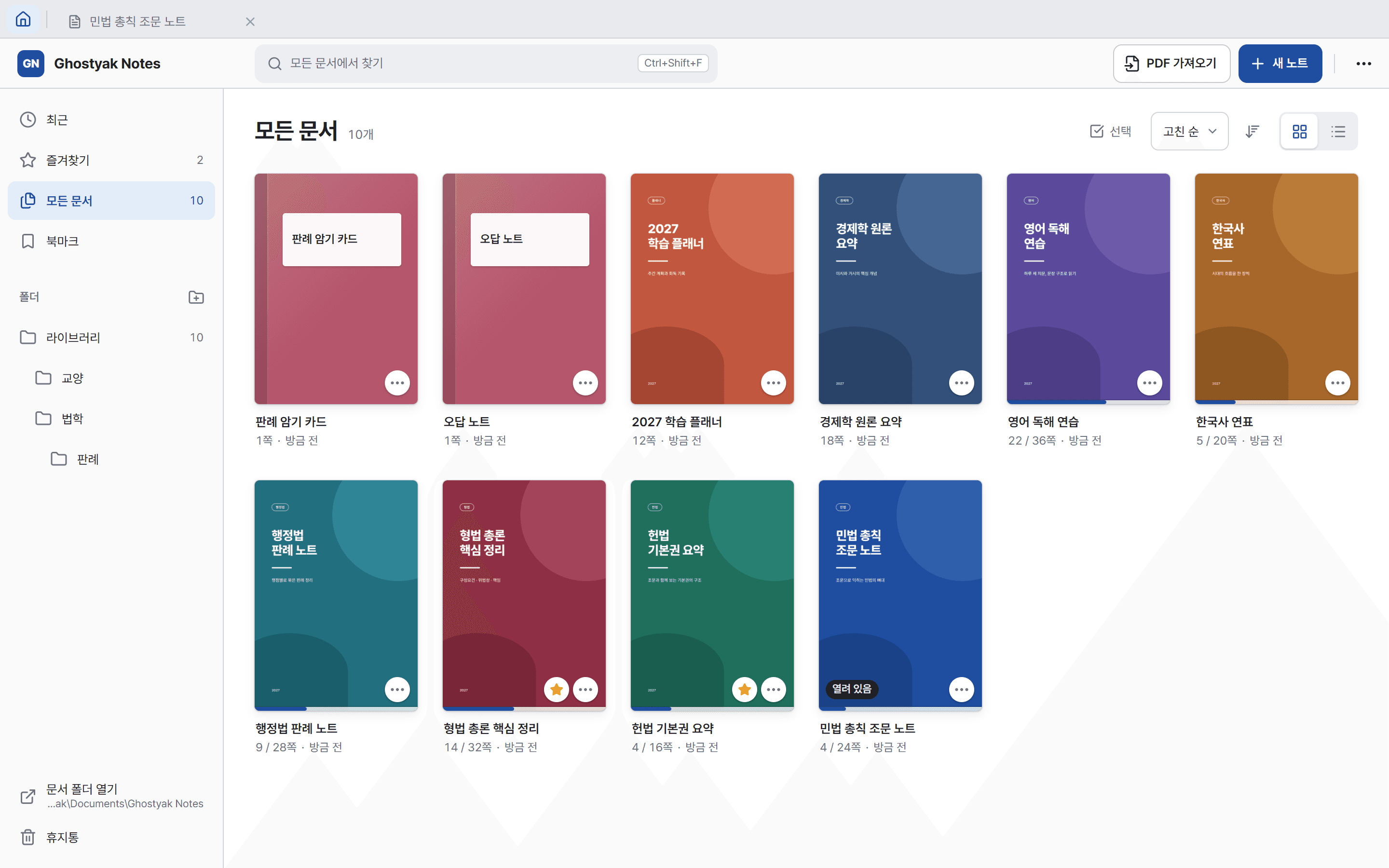
Task: Open more options for 형법 총론 핵심 정리
Action: [586, 690]
